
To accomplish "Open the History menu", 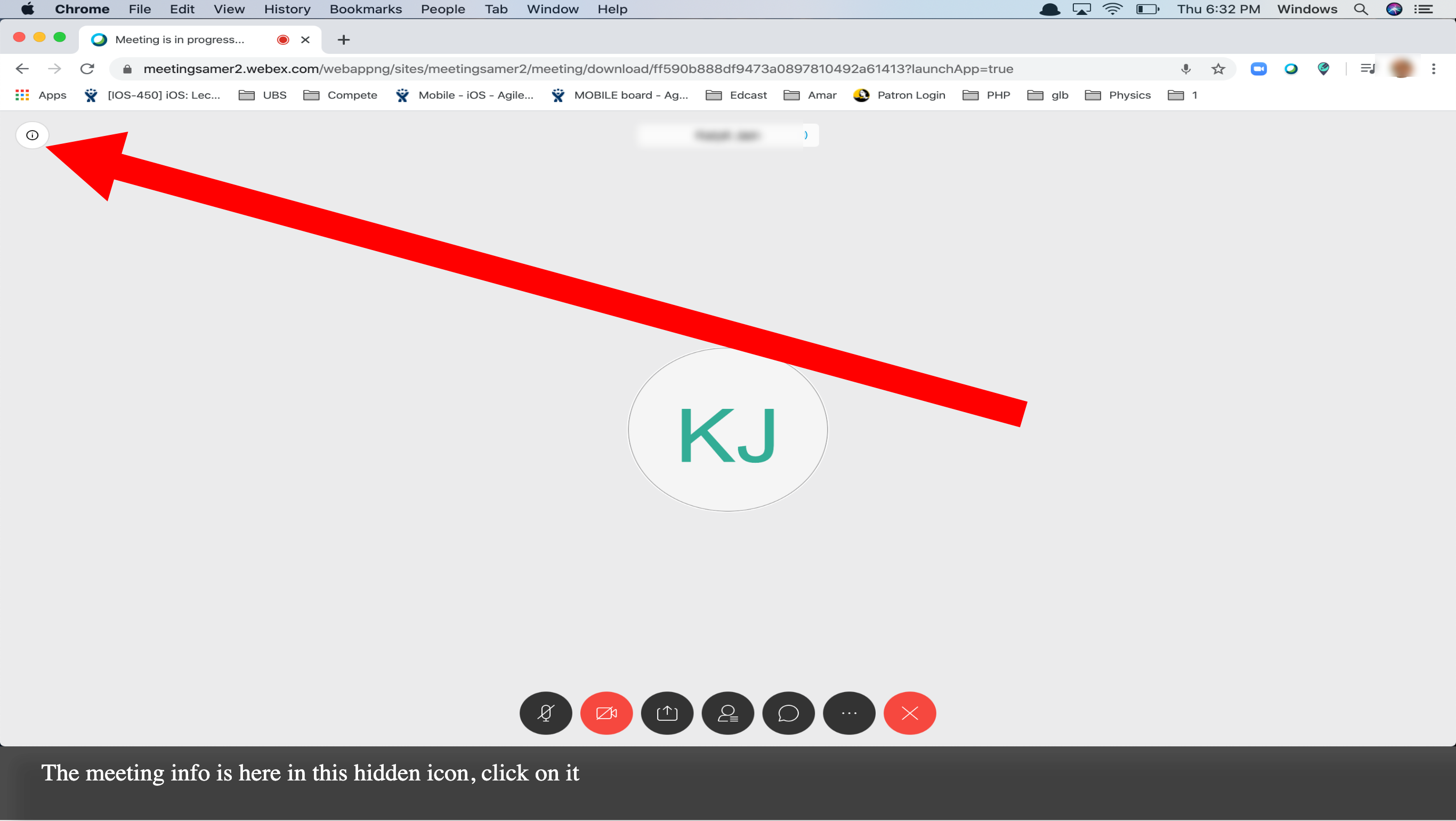I will [287, 9].
